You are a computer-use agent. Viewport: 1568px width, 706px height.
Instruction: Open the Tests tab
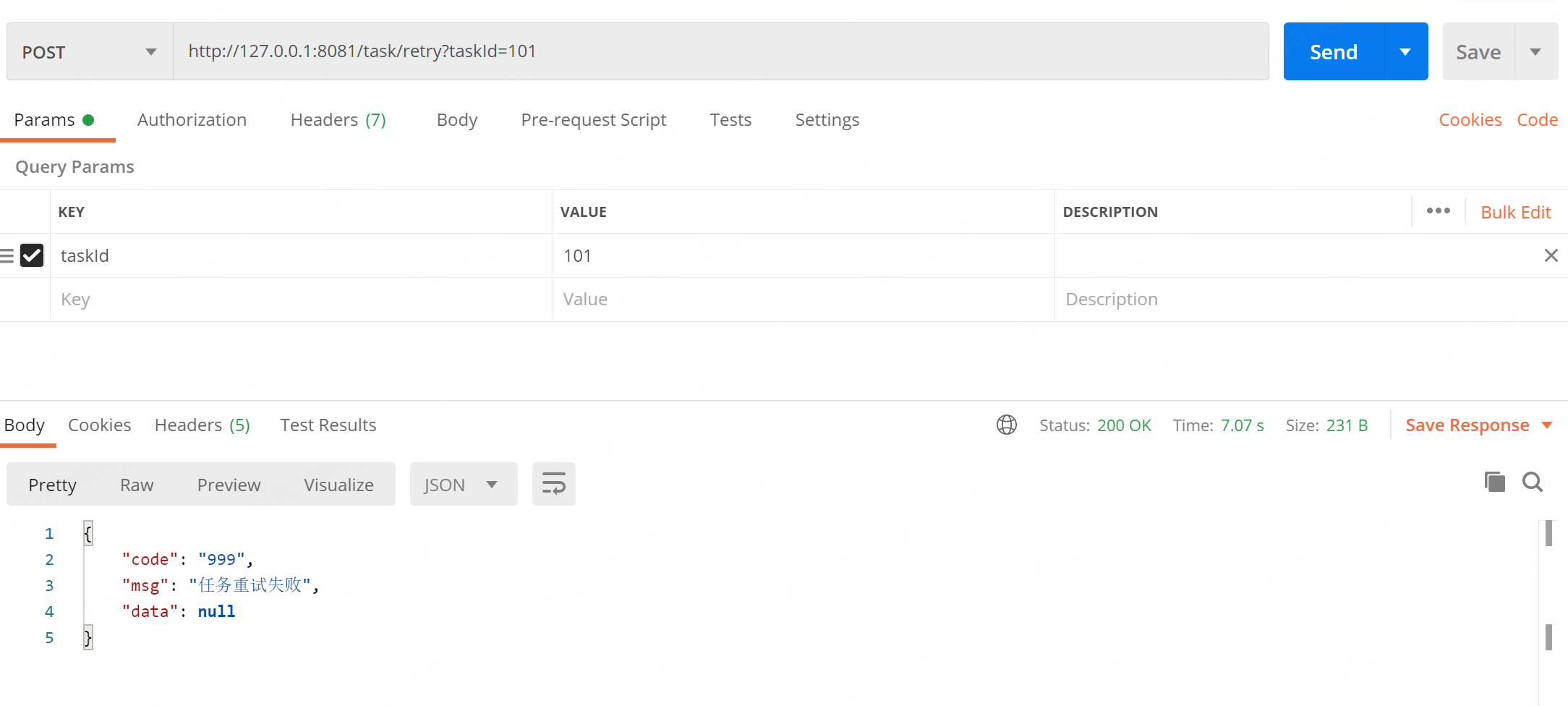(730, 120)
